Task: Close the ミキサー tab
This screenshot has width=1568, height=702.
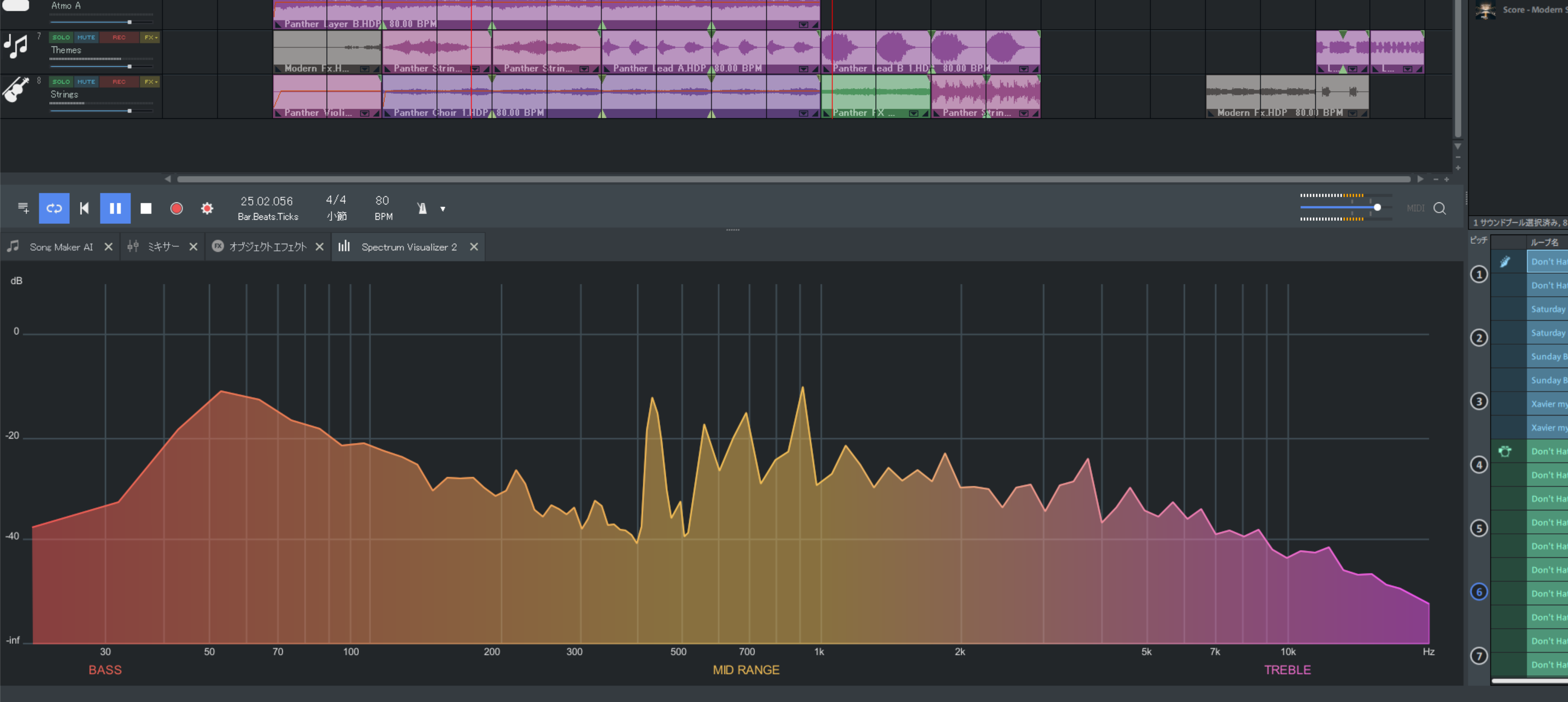Action: tap(193, 247)
